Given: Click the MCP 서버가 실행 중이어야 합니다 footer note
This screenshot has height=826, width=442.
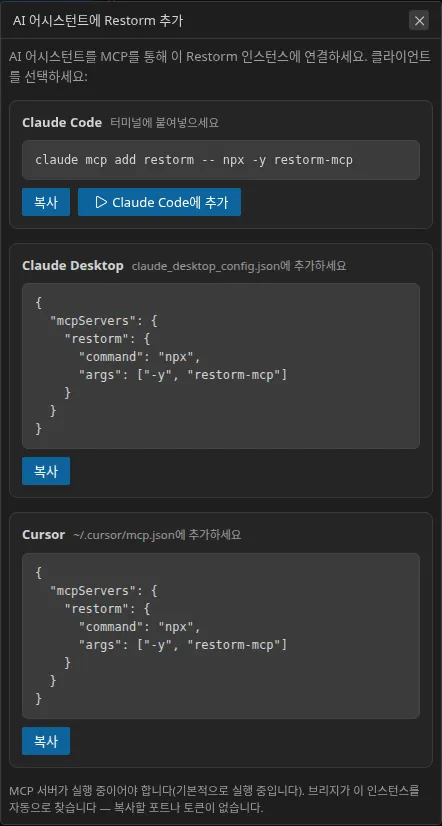Looking at the screenshot, I should pyautogui.click(x=214, y=799).
